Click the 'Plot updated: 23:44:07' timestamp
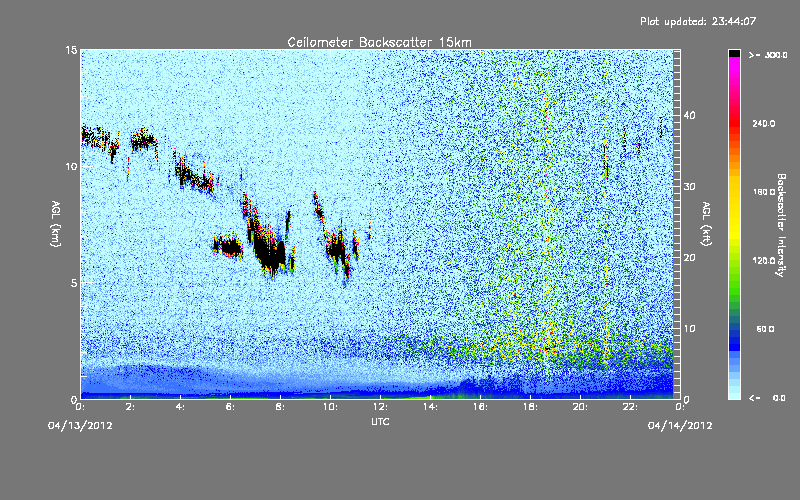800x500 pixels. click(698, 21)
